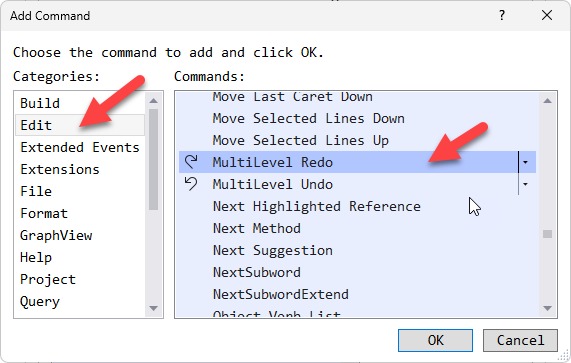Click the MultiLevel Undo curved arrow icon
The image size is (571, 363).
pyautogui.click(x=191, y=184)
